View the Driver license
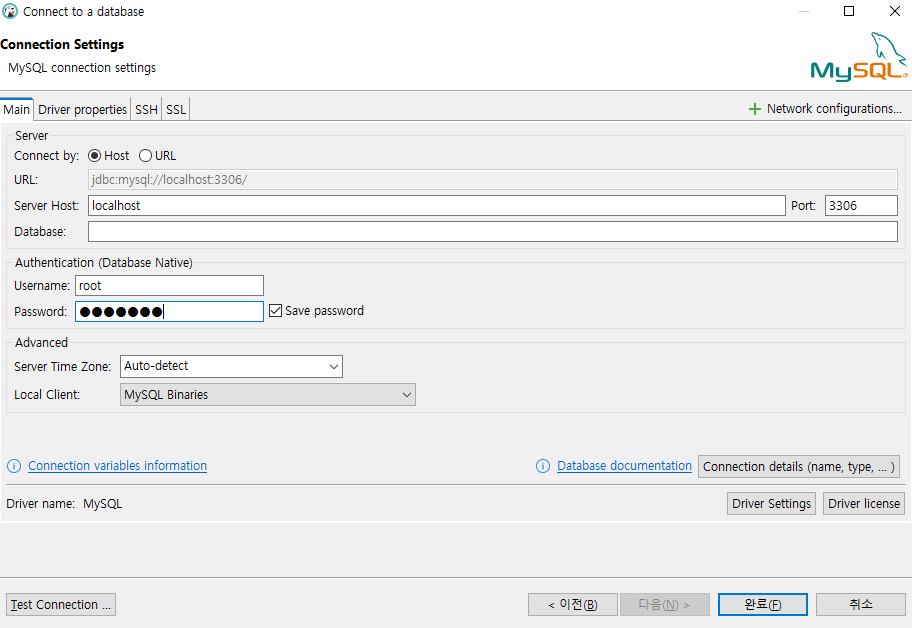Image resolution: width=912 pixels, height=628 pixels. coord(864,504)
